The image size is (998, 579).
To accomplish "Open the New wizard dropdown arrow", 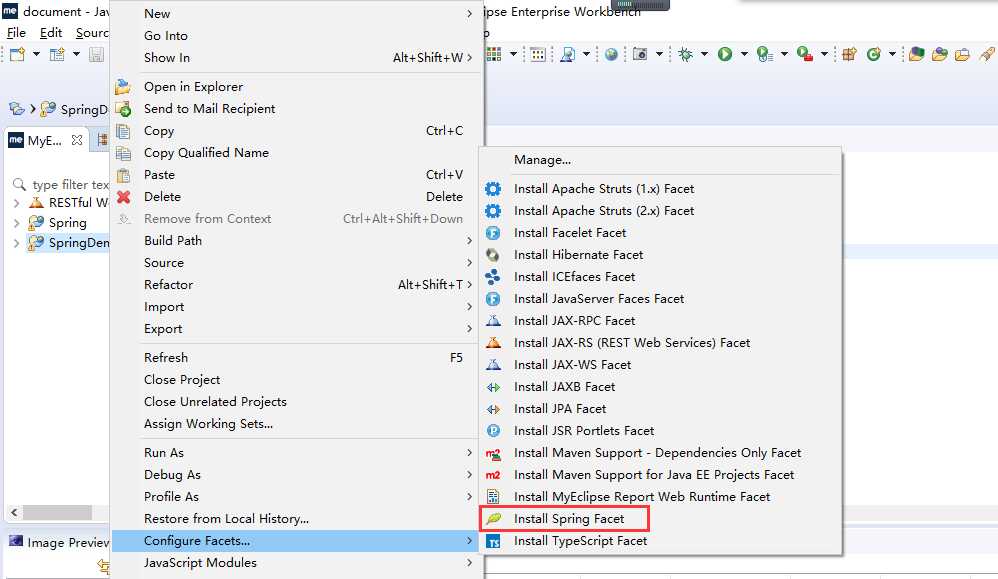I will 36,55.
